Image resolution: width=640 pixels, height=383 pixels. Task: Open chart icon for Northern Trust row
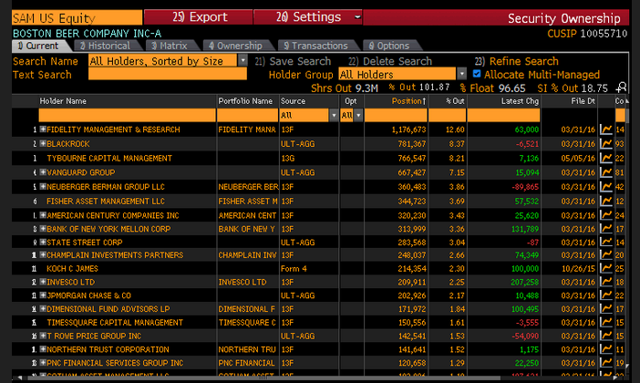(x=606, y=350)
